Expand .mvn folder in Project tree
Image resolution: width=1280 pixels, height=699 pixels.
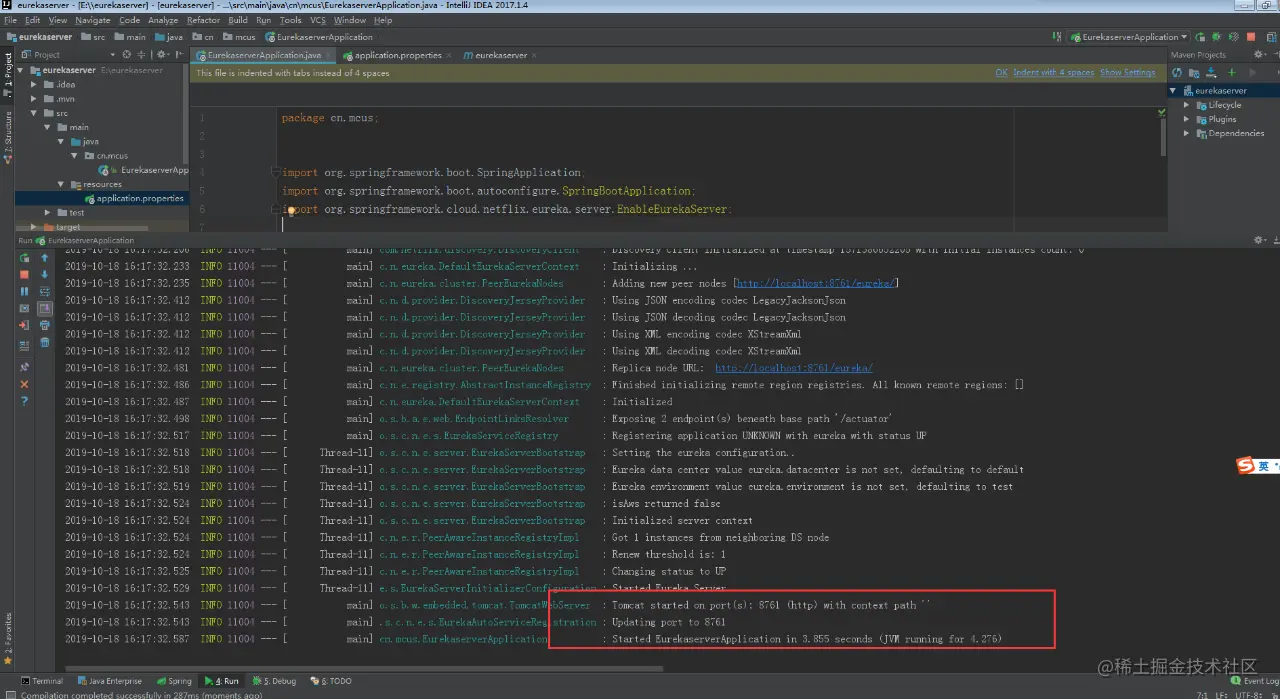click(x=35, y=99)
